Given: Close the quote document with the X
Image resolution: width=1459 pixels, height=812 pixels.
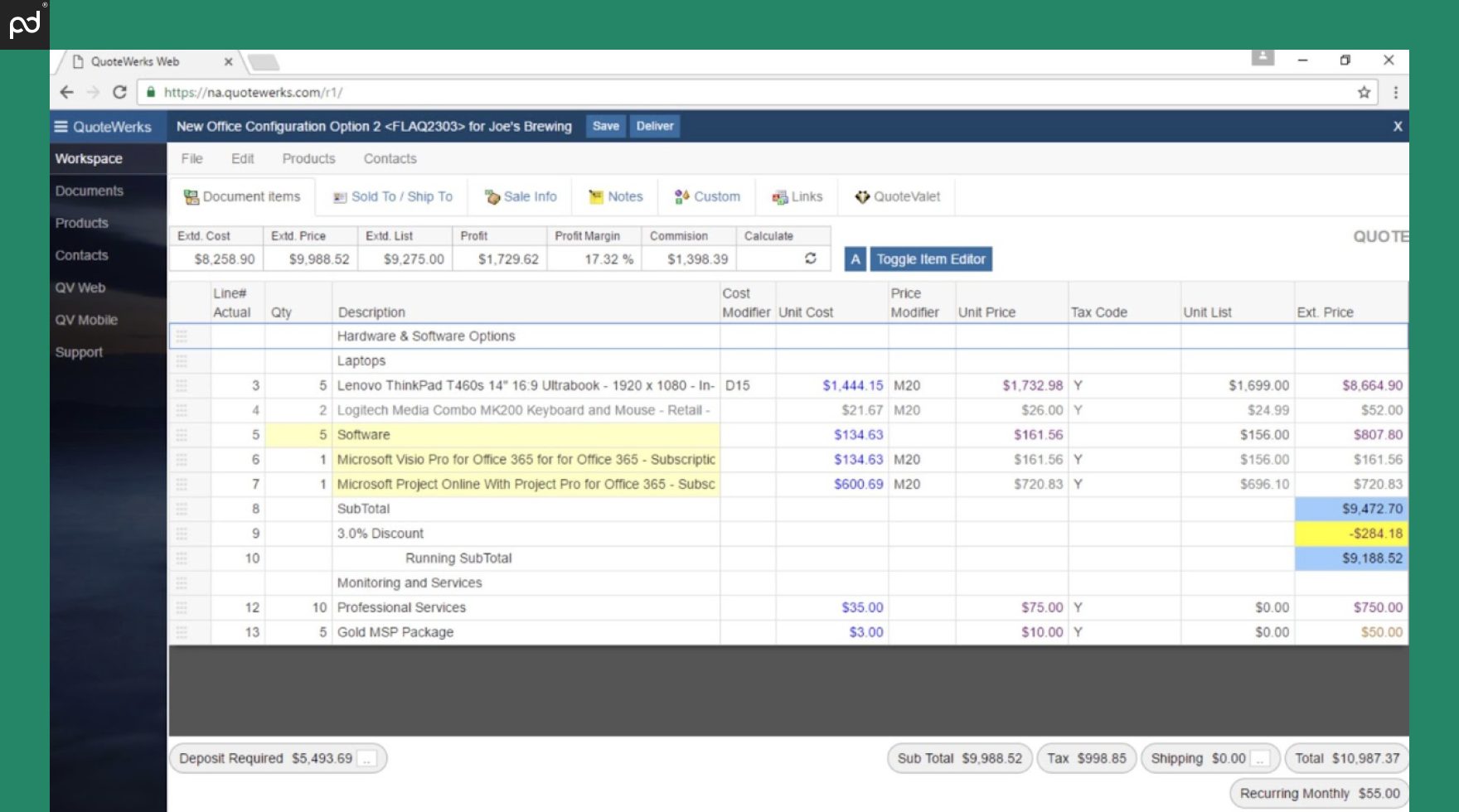Looking at the screenshot, I should click(1398, 126).
